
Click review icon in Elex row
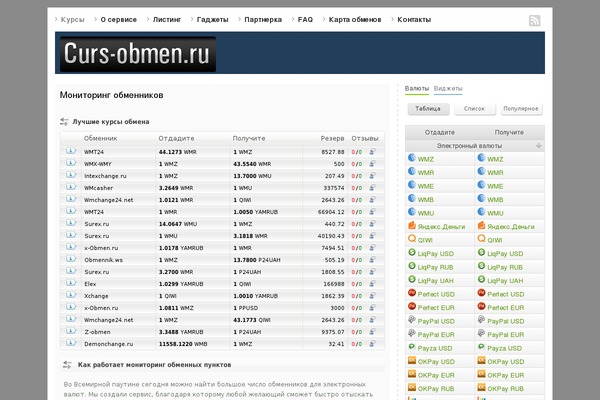tap(372, 284)
